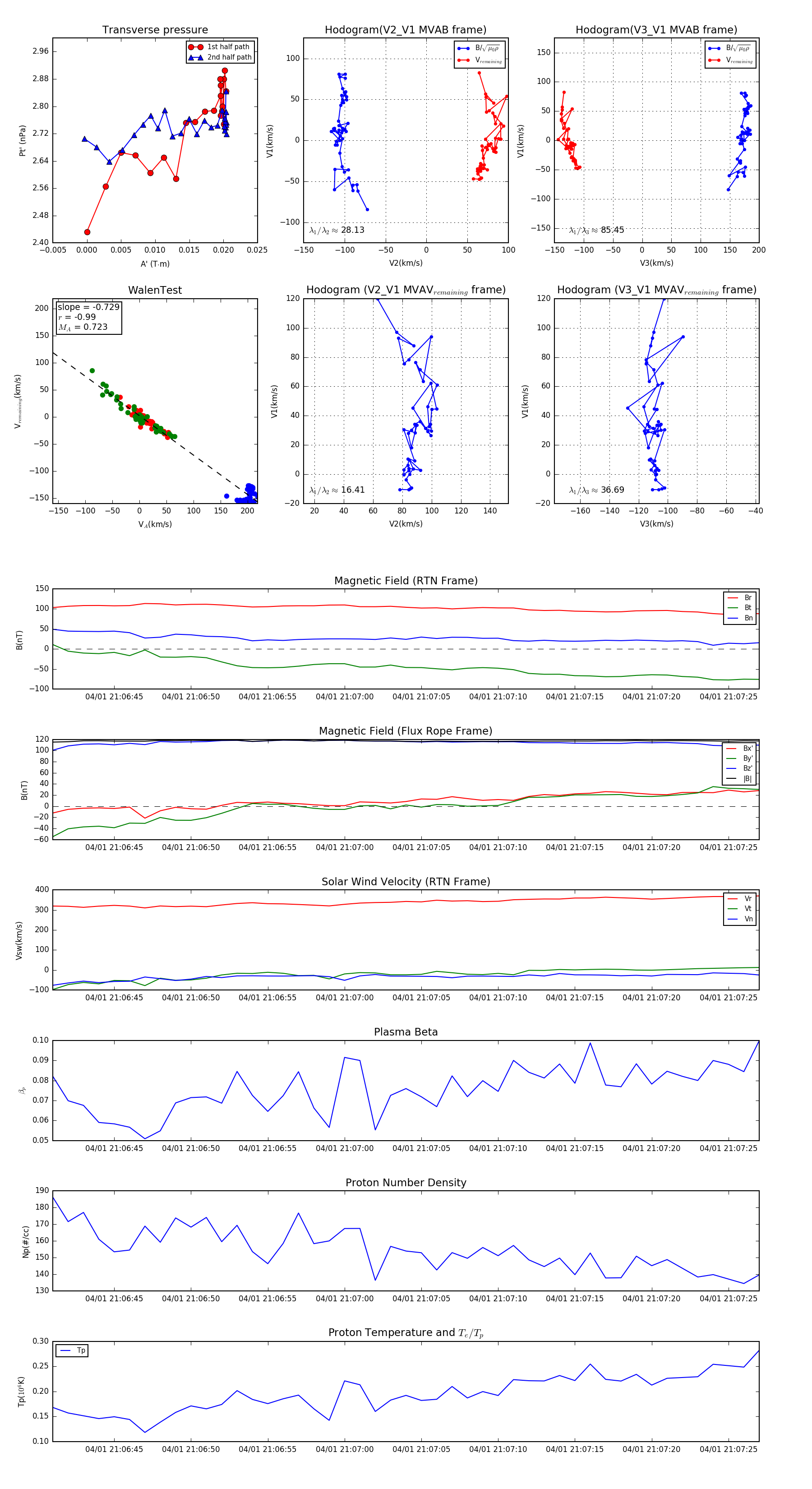
Task: Click the slope = -0.729 annotation box
Action: click(88, 317)
